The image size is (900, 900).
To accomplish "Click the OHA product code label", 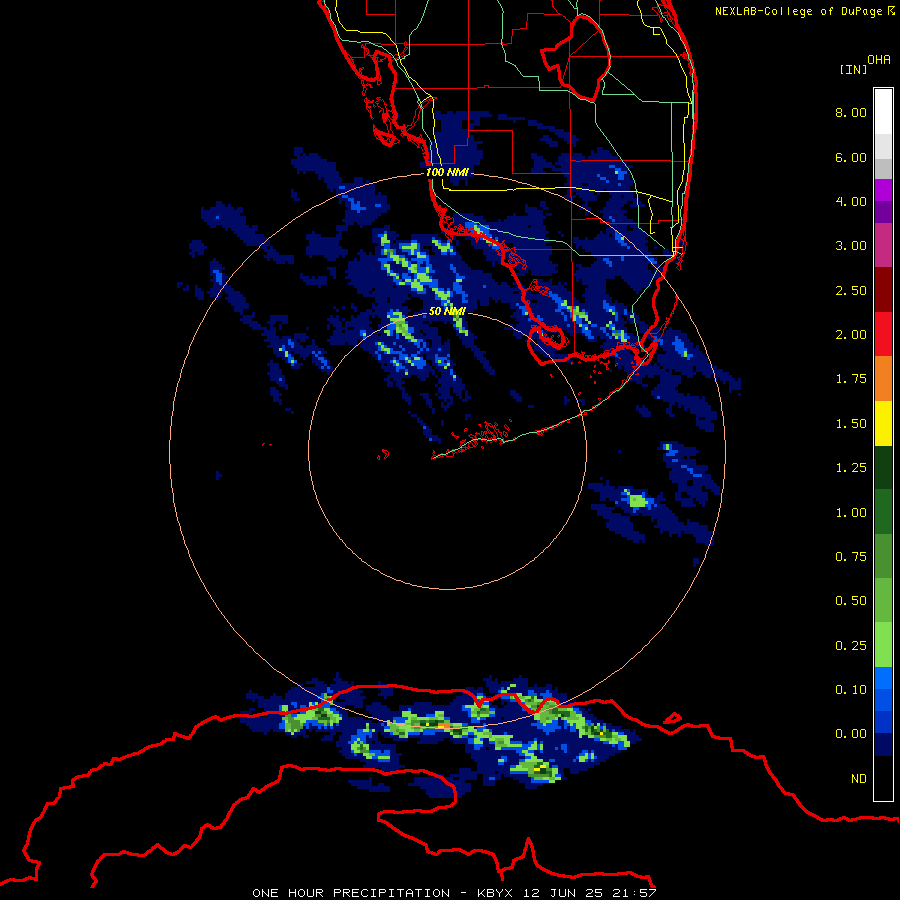I will click(x=879, y=60).
